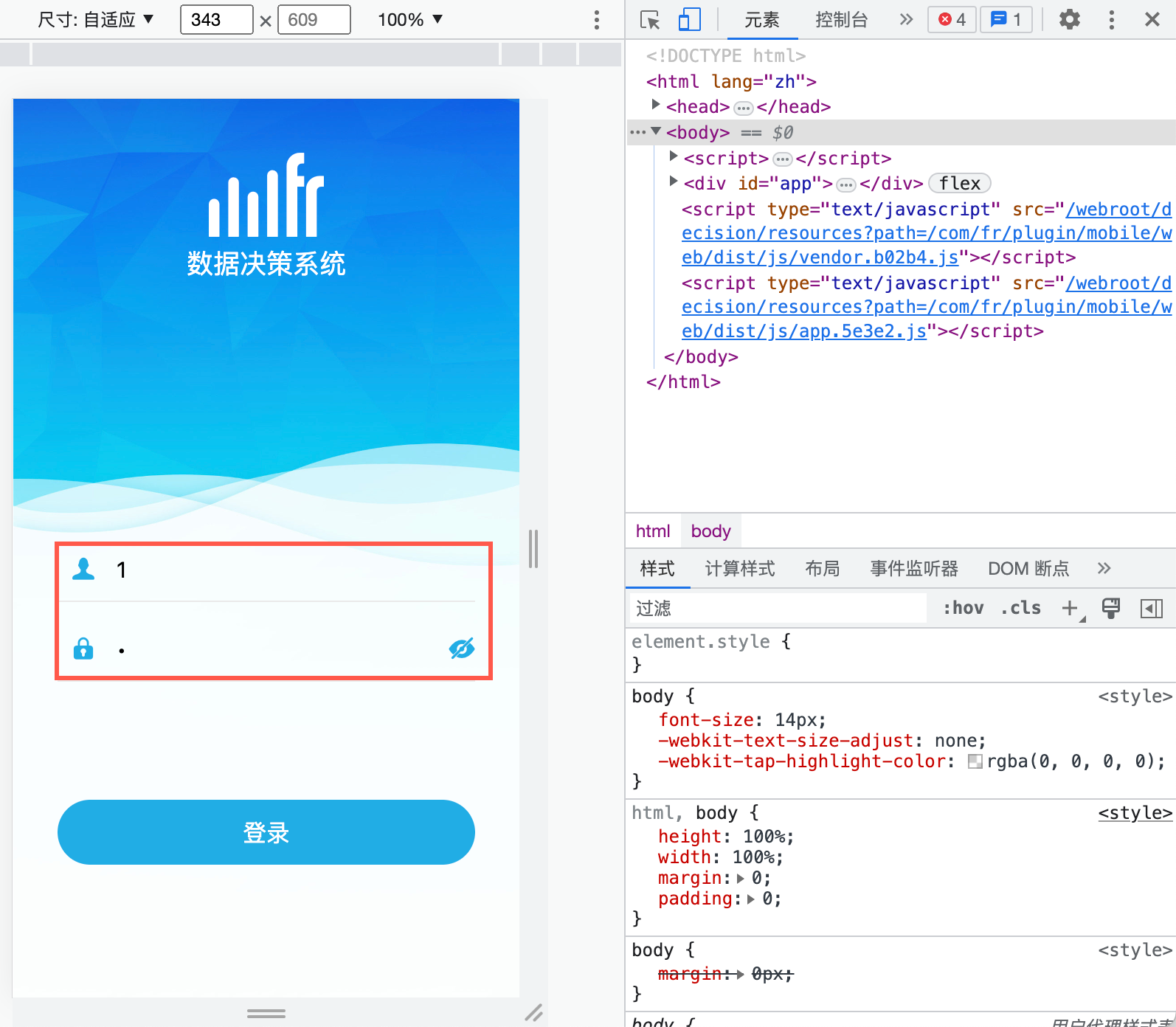
Task: Click the rgba color swatch
Action: pos(975,761)
